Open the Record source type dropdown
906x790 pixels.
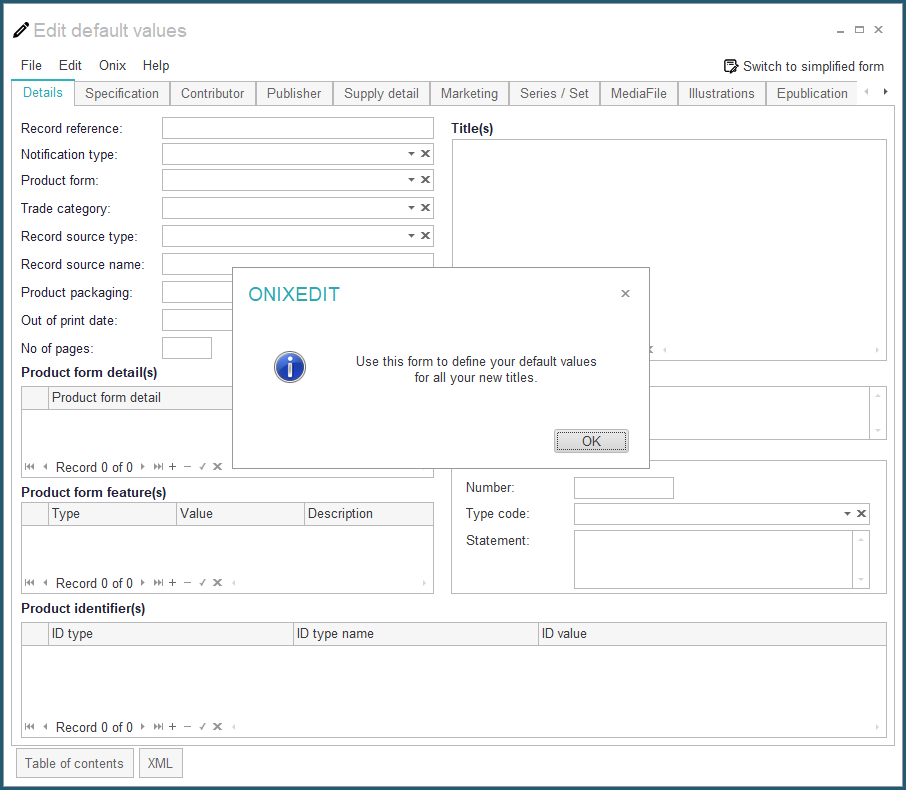pos(410,236)
